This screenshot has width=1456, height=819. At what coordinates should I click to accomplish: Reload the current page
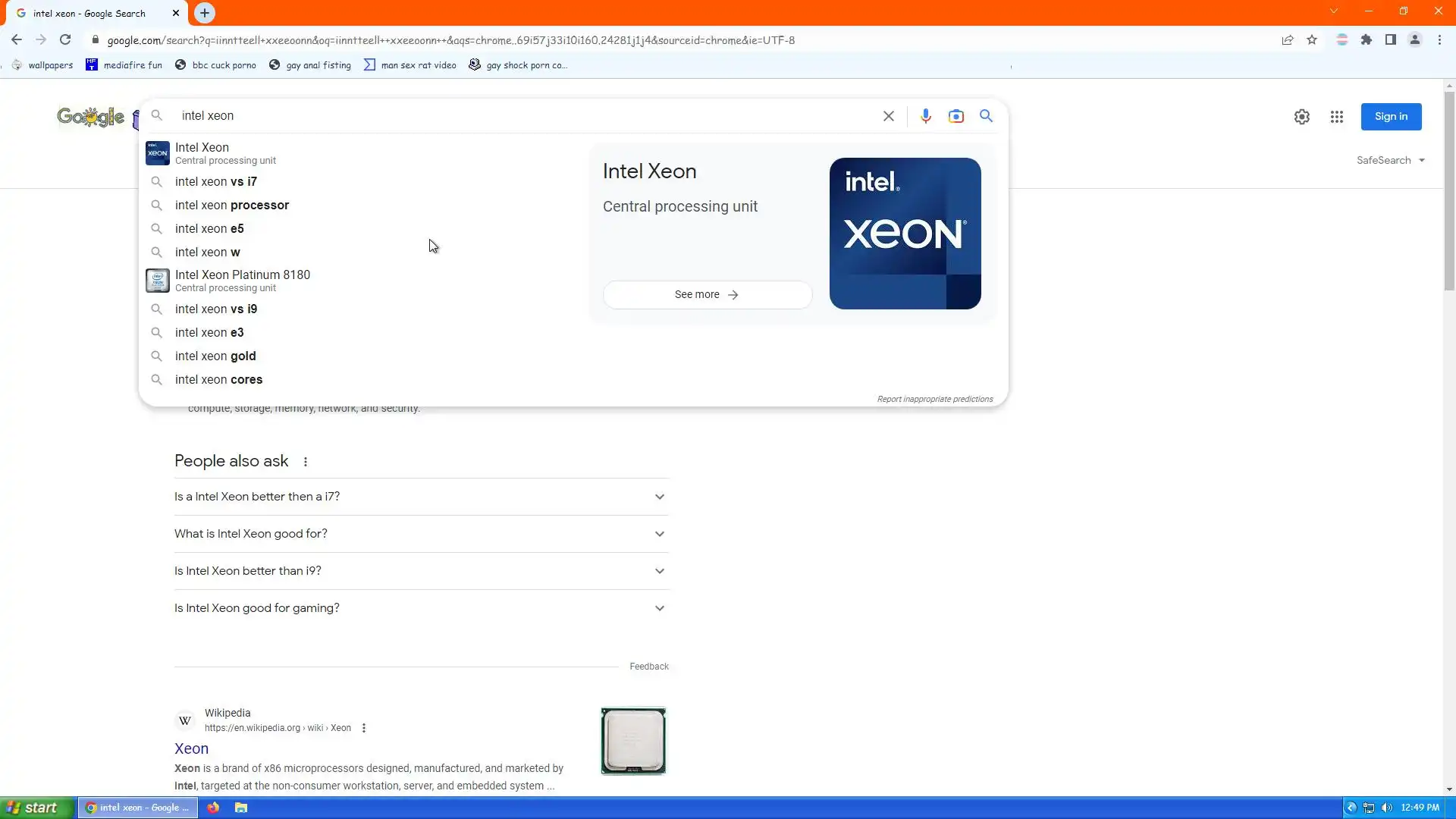pos(65,40)
